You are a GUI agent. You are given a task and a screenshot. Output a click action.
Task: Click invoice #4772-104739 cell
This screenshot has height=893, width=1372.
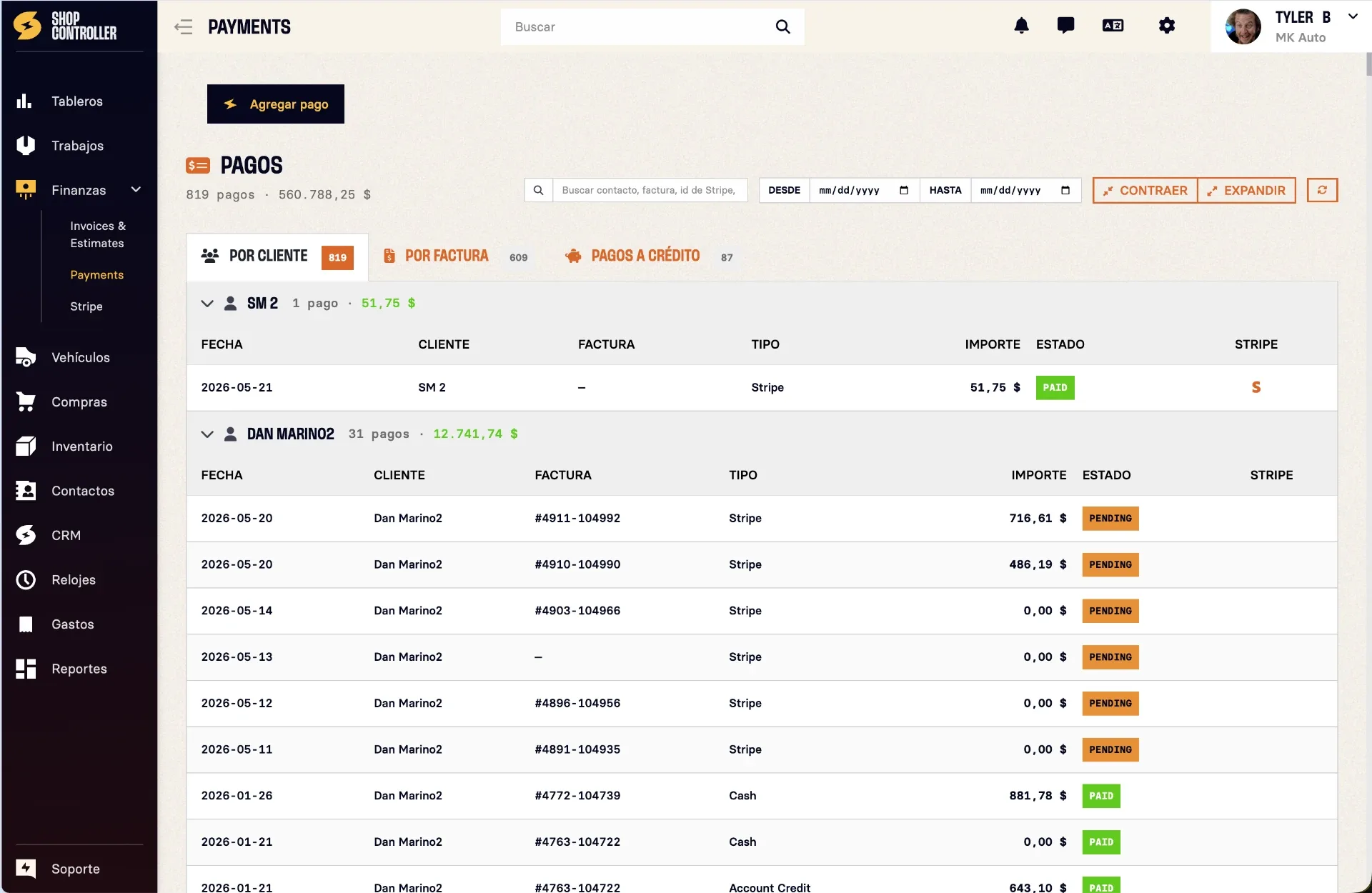pyautogui.click(x=577, y=796)
